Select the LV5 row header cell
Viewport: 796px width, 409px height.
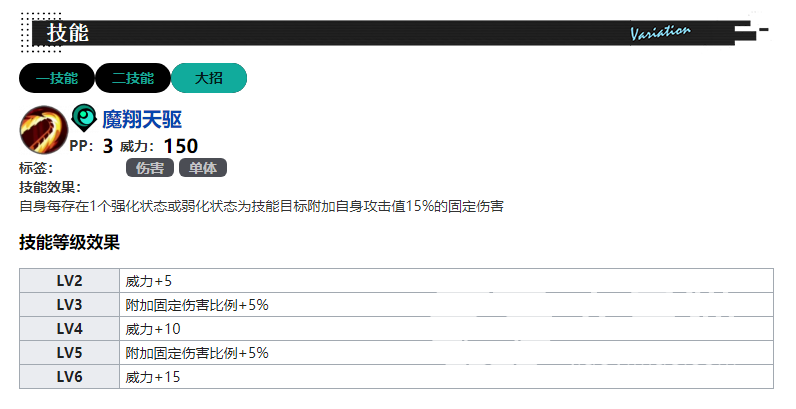[x=69, y=353]
